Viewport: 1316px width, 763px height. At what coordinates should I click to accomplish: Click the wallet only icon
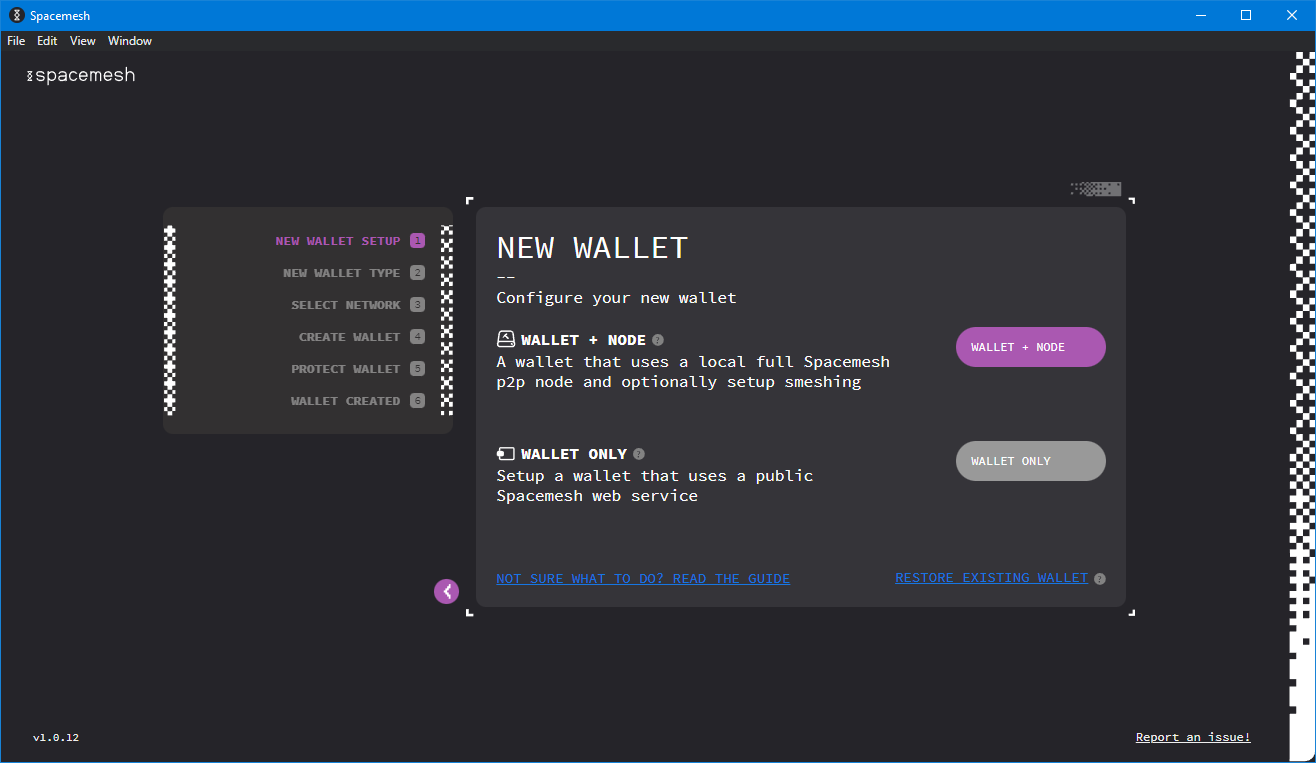(506, 454)
